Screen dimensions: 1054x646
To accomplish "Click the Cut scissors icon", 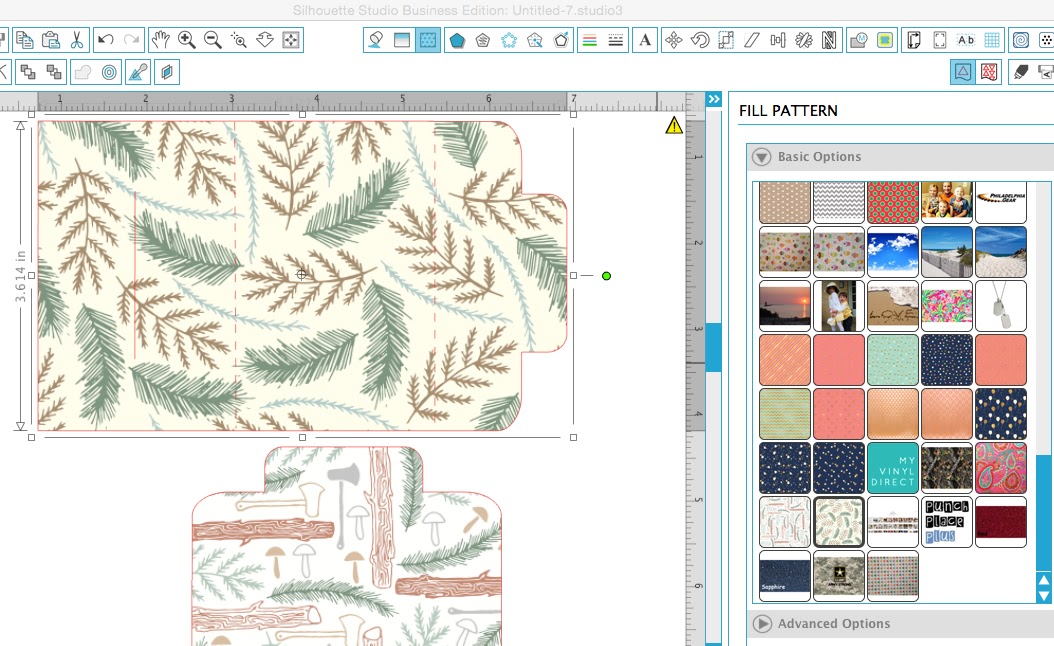I will coord(77,40).
